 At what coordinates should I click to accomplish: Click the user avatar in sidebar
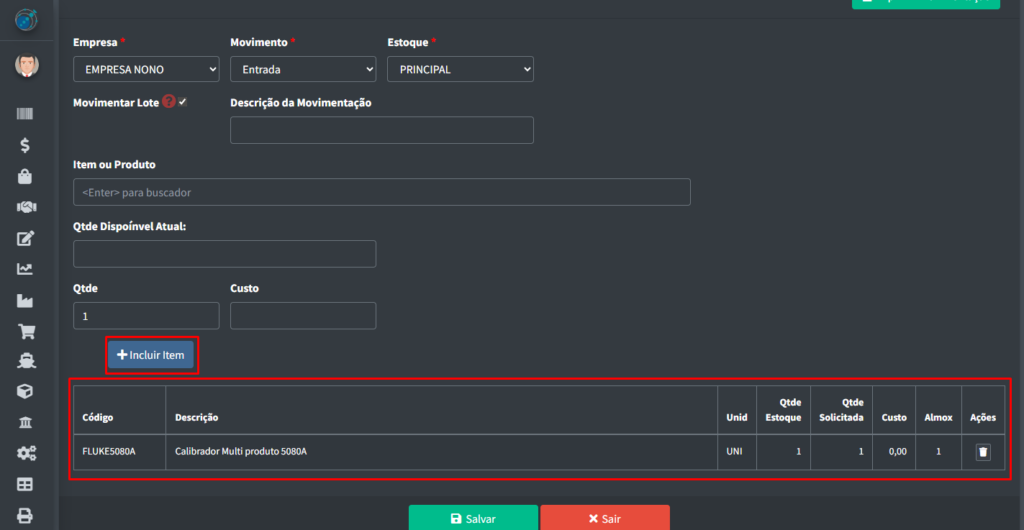(26, 67)
